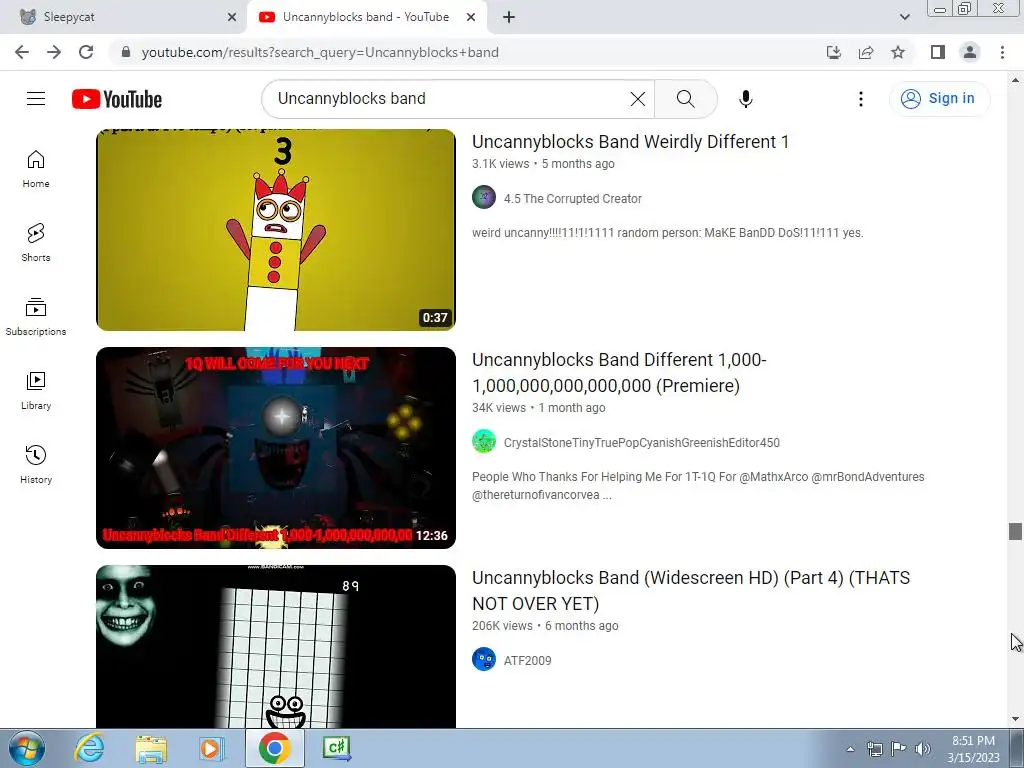This screenshot has height=768, width=1024.
Task: Visit CrystalStoneTinyTruePopCyanishGreenishEditor450 channel
Action: [641, 443]
